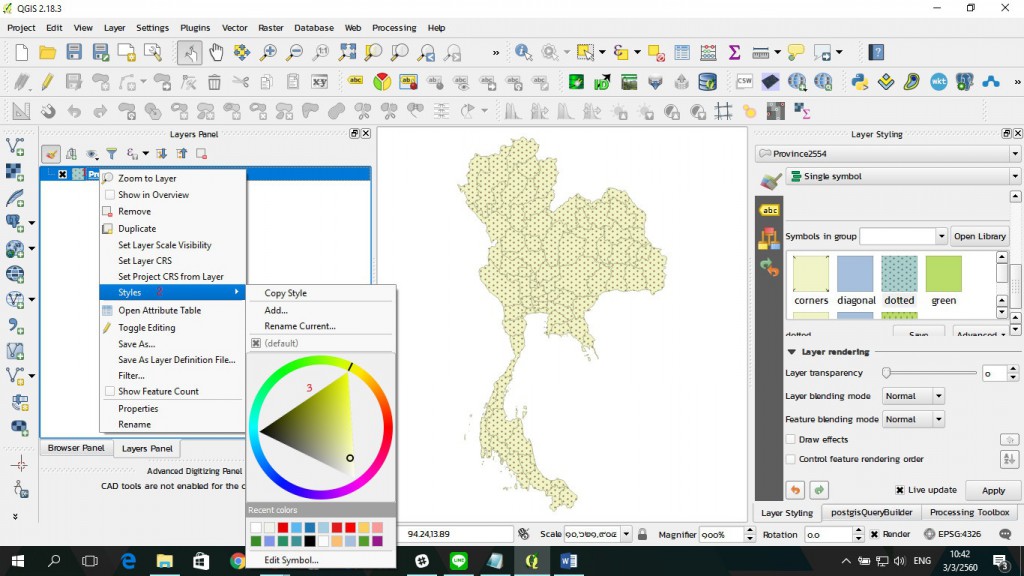This screenshot has width=1024, height=576.
Task: Click the Open Library button
Action: [x=979, y=236]
